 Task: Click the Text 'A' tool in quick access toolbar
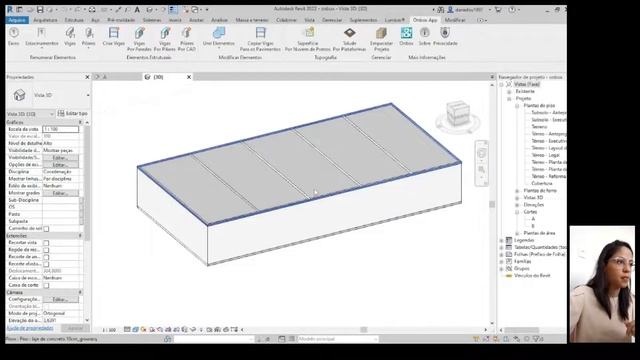tap(138, 9)
